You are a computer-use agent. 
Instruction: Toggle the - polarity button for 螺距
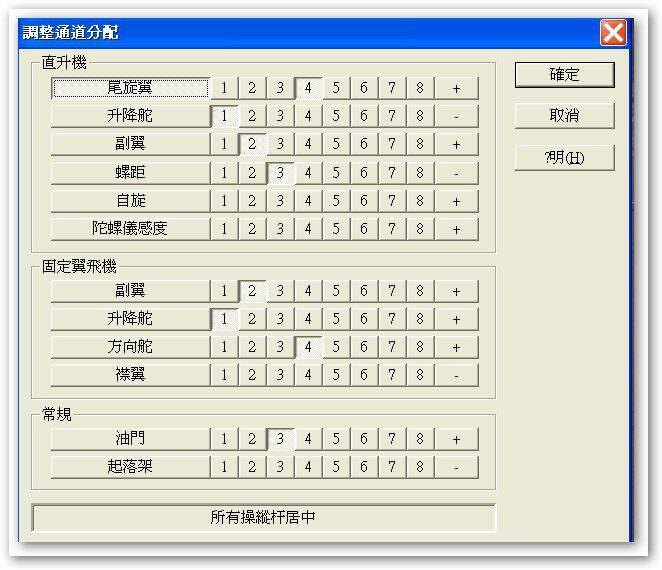click(x=456, y=173)
